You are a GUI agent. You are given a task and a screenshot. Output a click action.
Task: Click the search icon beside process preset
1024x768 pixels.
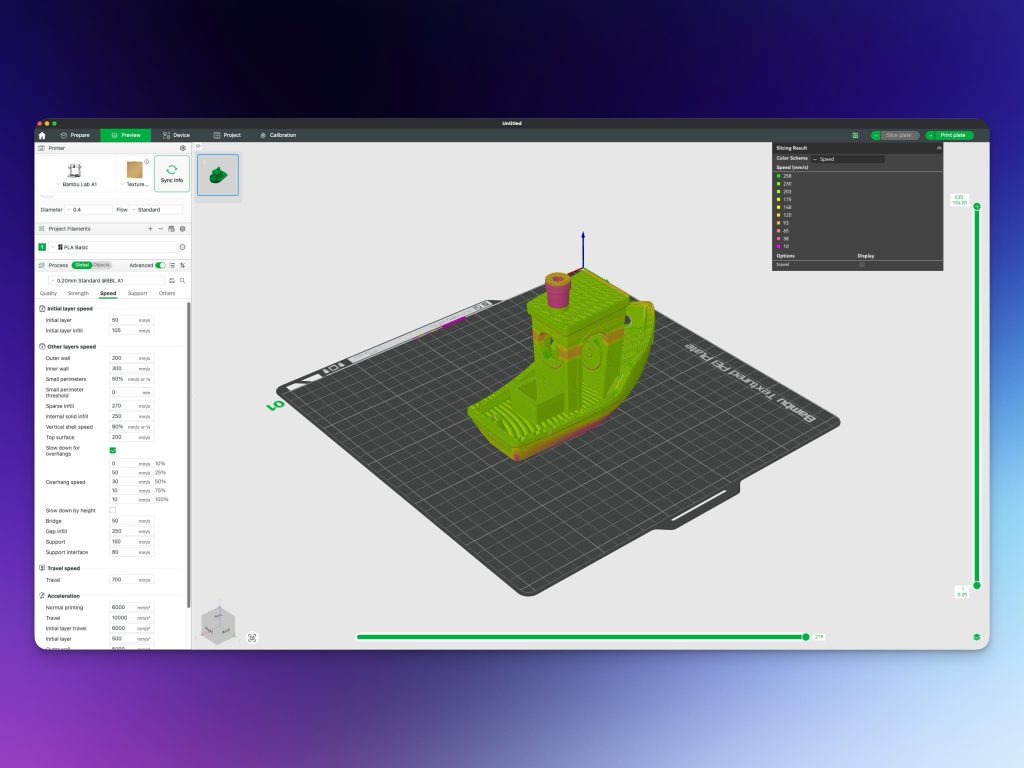click(x=182, y=281)
